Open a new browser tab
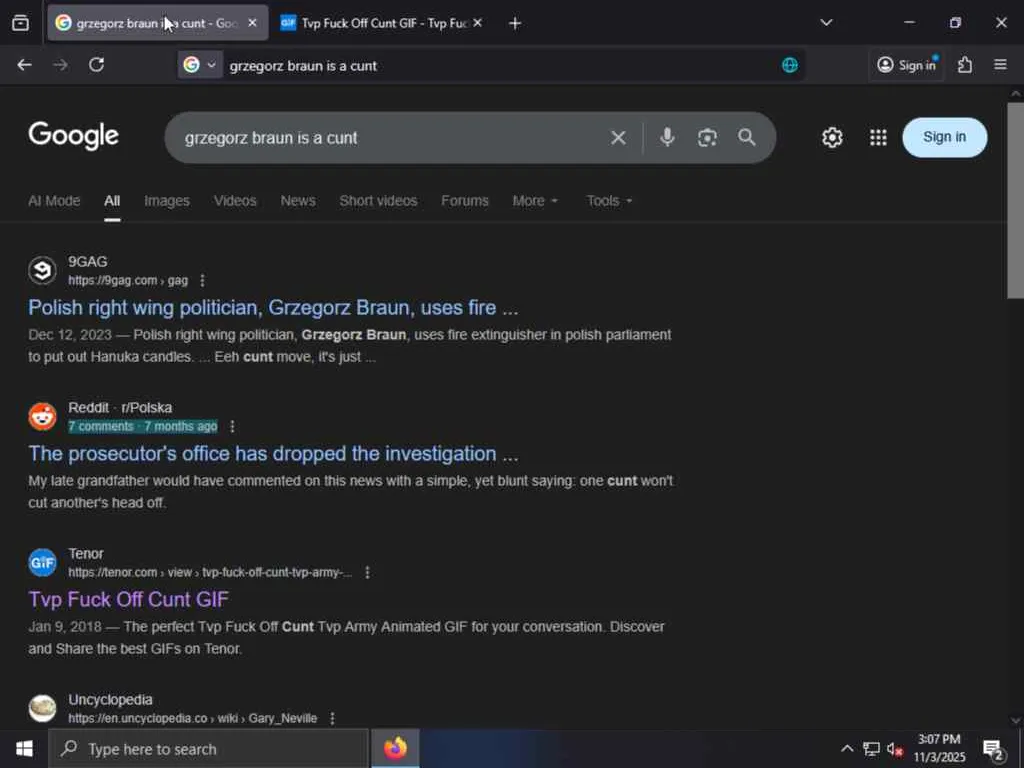 tap(515, 23)
